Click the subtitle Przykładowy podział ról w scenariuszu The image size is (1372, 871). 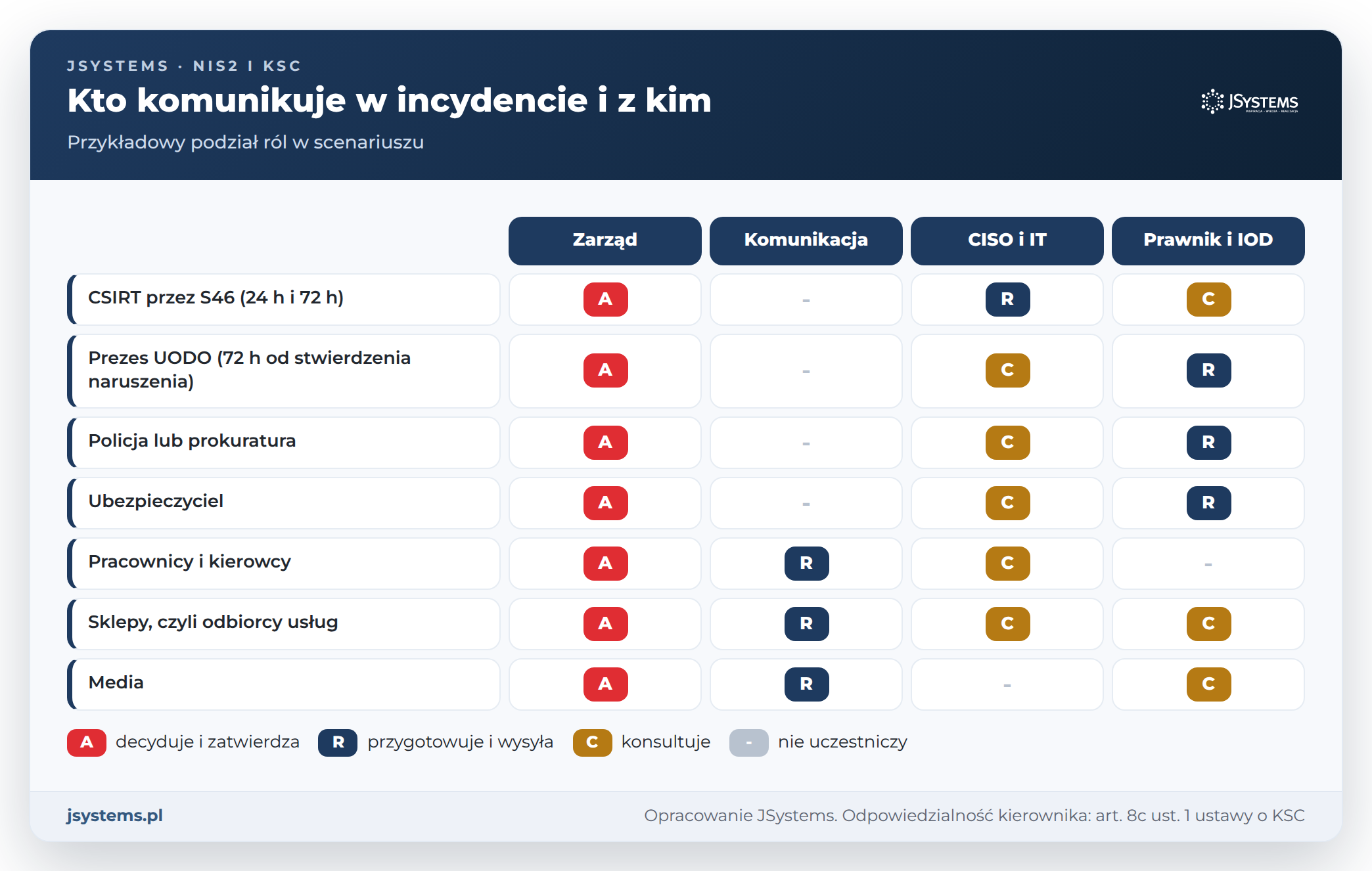tap(246, 143)
